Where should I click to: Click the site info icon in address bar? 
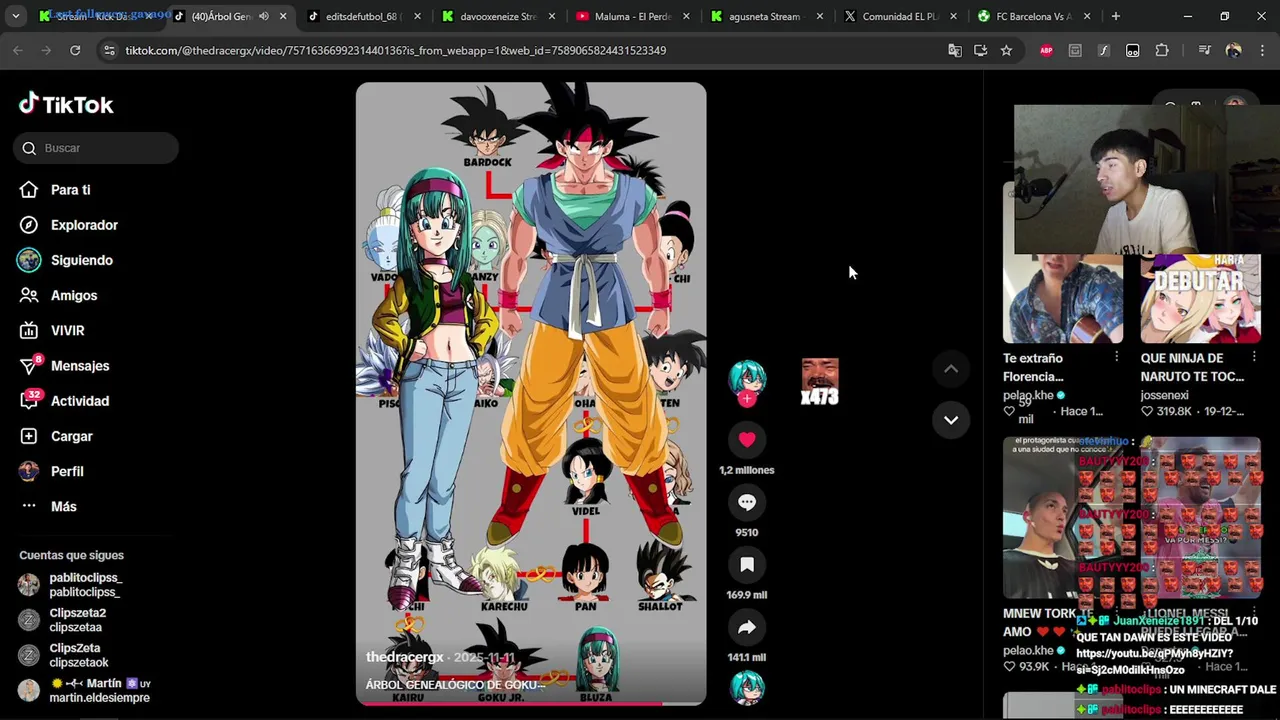(x=109, y=50)
